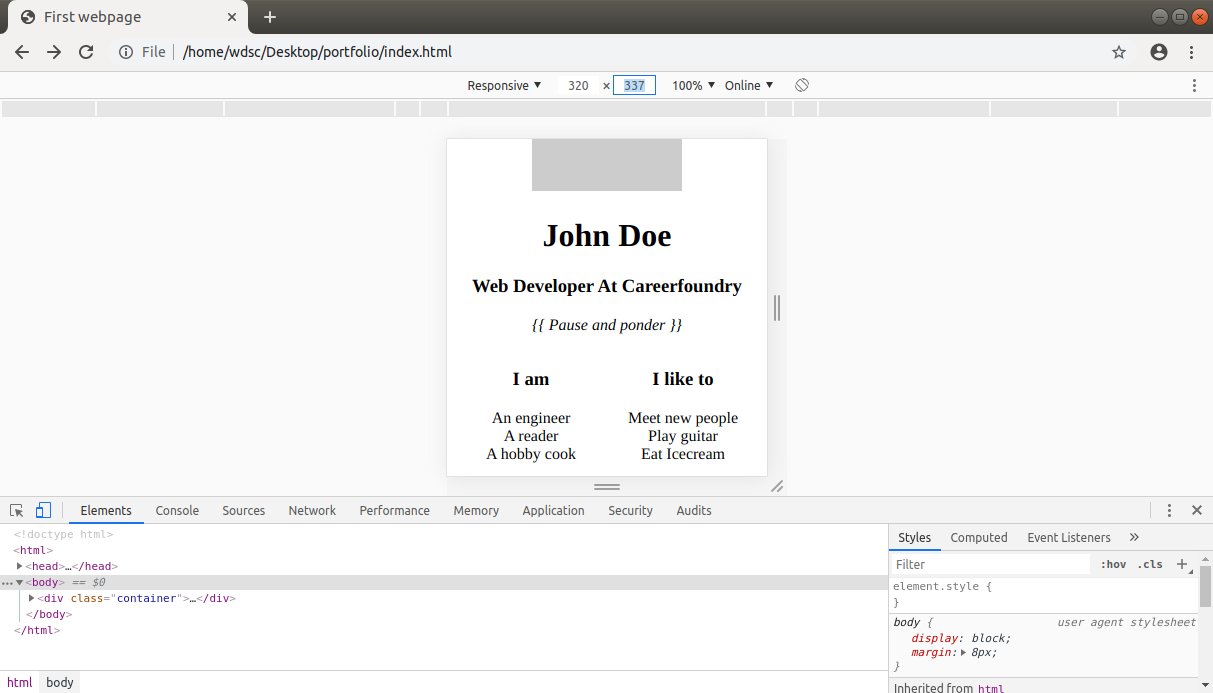The image size is (1213, 693).
Task: Click the styles Filter input
Action: click(990, 564)
